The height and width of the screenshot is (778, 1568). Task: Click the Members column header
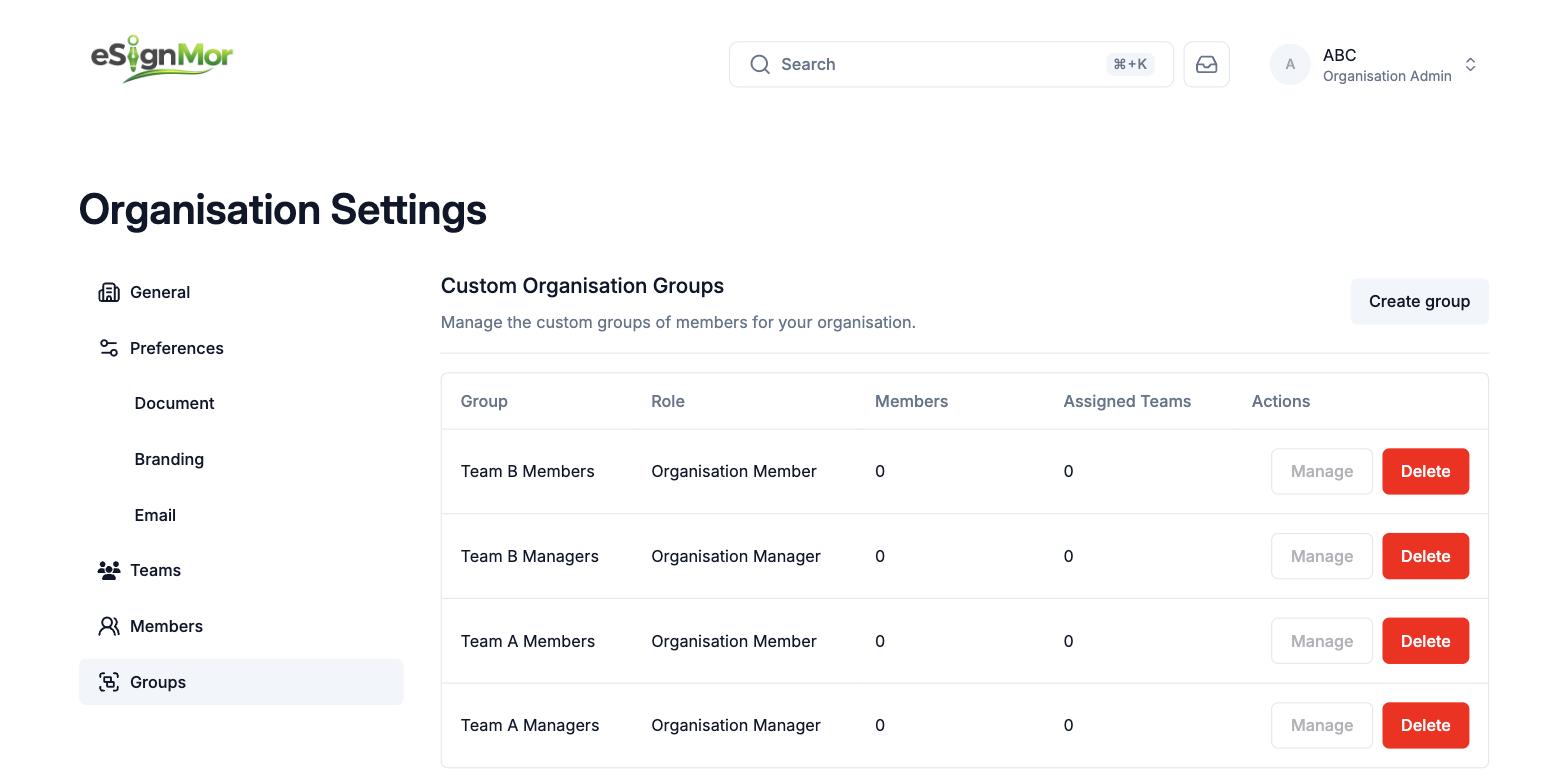(911, 401)
